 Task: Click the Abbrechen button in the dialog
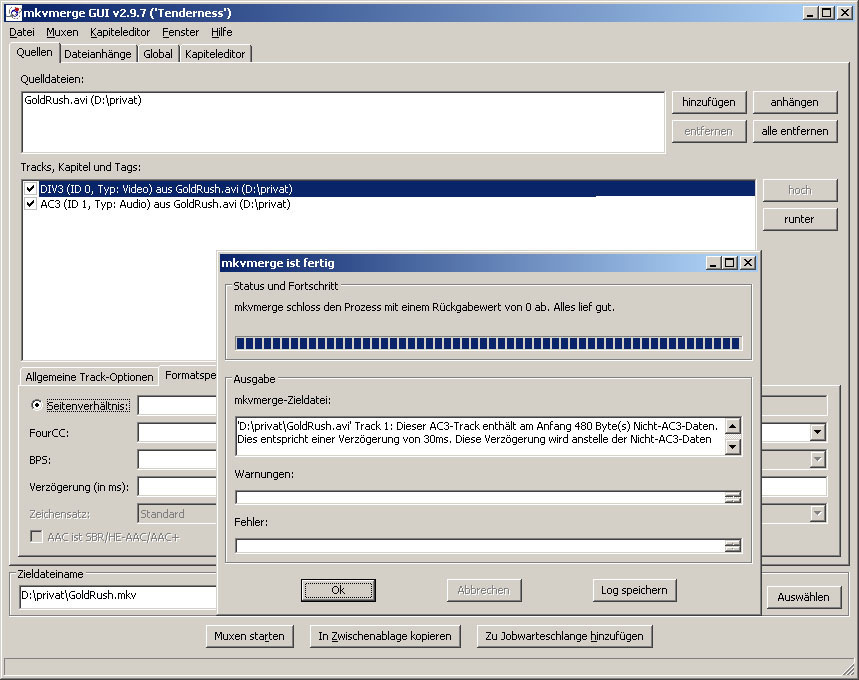pyautogui.click(x=484, y=590)
